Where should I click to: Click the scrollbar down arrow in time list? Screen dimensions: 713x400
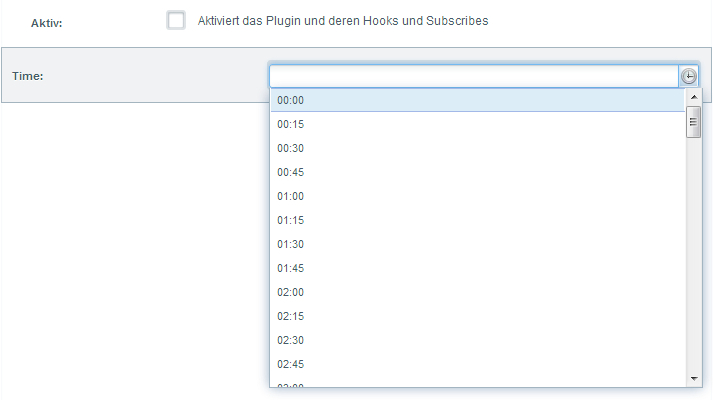[693, 379]
